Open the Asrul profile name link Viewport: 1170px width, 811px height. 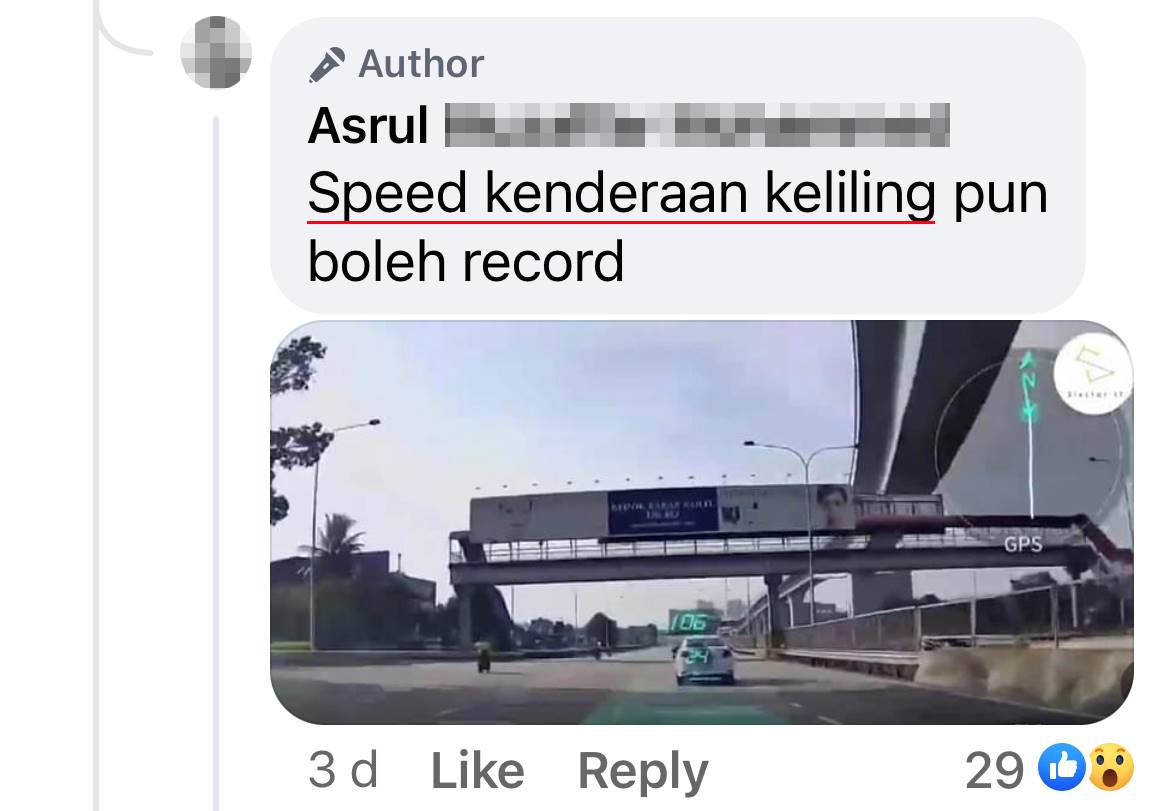[x=369, y=125]
